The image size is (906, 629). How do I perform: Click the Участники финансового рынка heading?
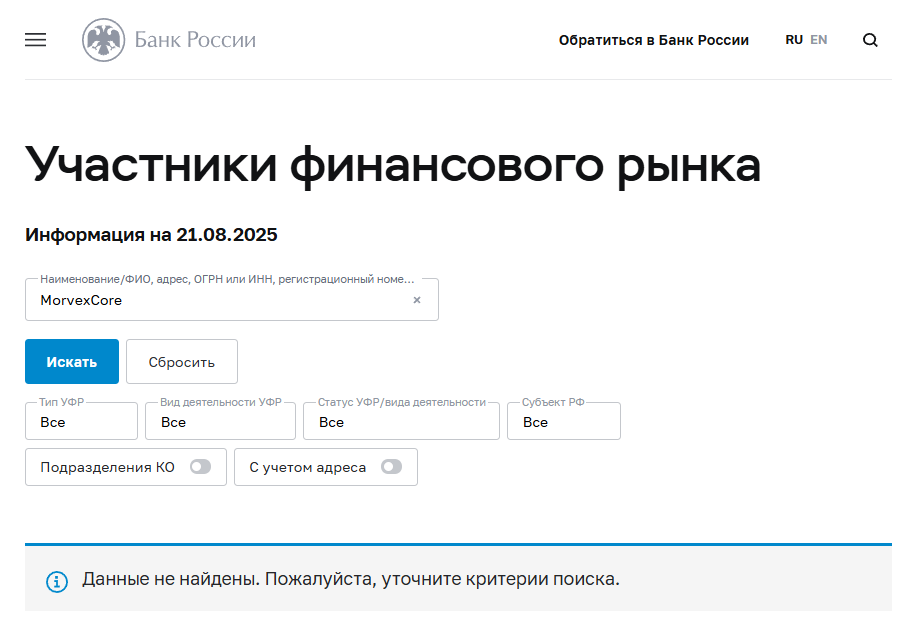coord(393,166)
